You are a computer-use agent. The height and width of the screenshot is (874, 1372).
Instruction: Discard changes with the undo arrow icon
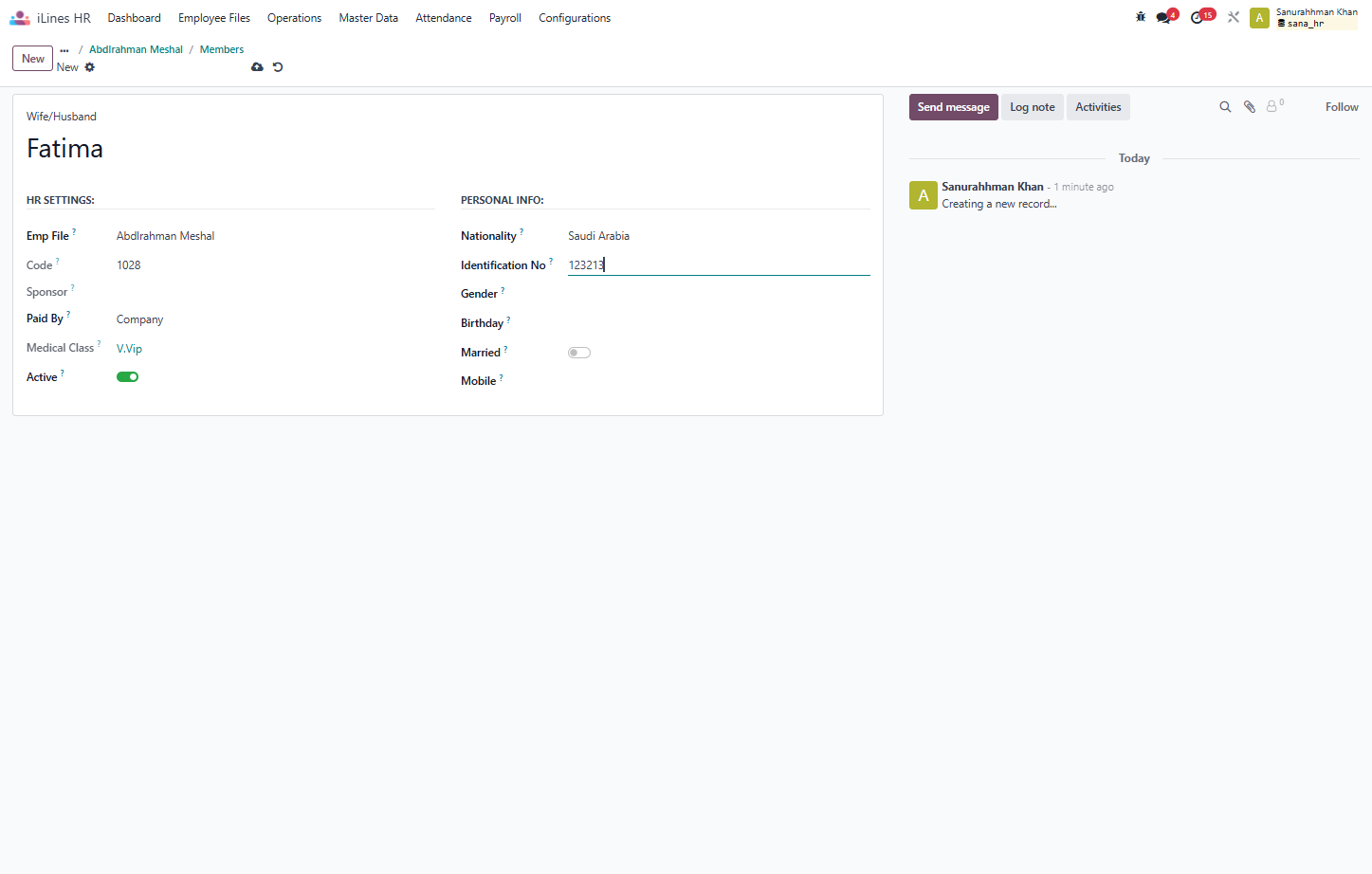click(x=278, y=67)
